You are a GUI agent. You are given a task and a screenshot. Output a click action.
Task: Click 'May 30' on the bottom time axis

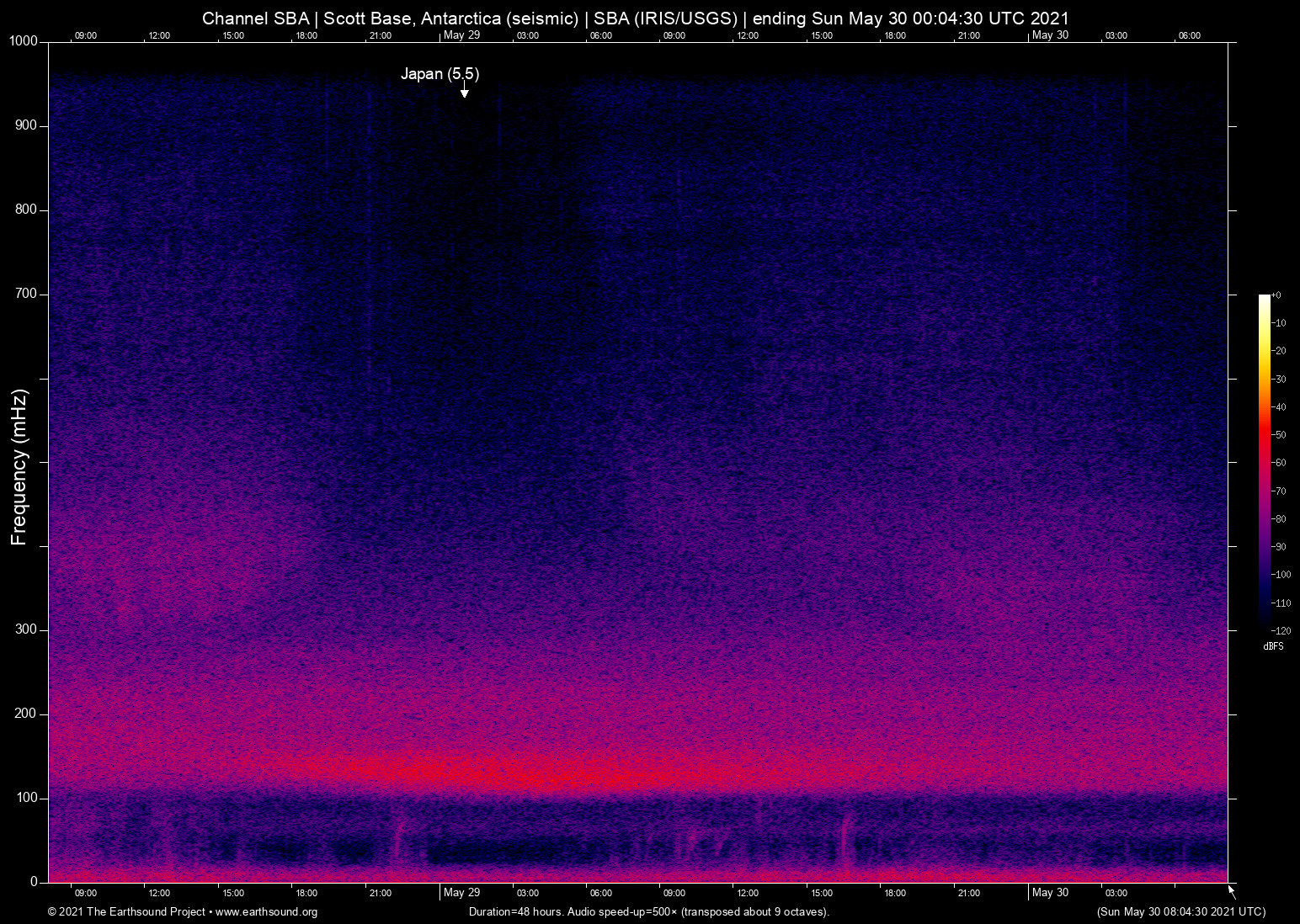(x=1050, y=893)
